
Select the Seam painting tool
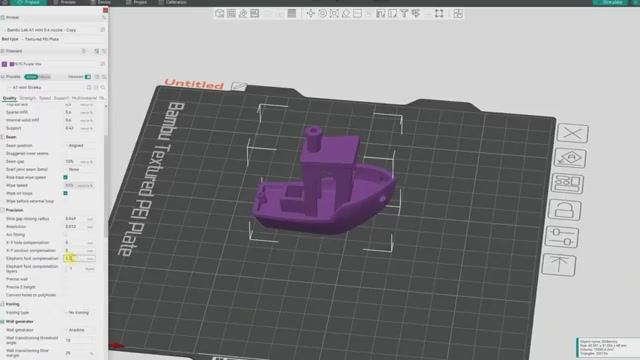pos(393,13)
